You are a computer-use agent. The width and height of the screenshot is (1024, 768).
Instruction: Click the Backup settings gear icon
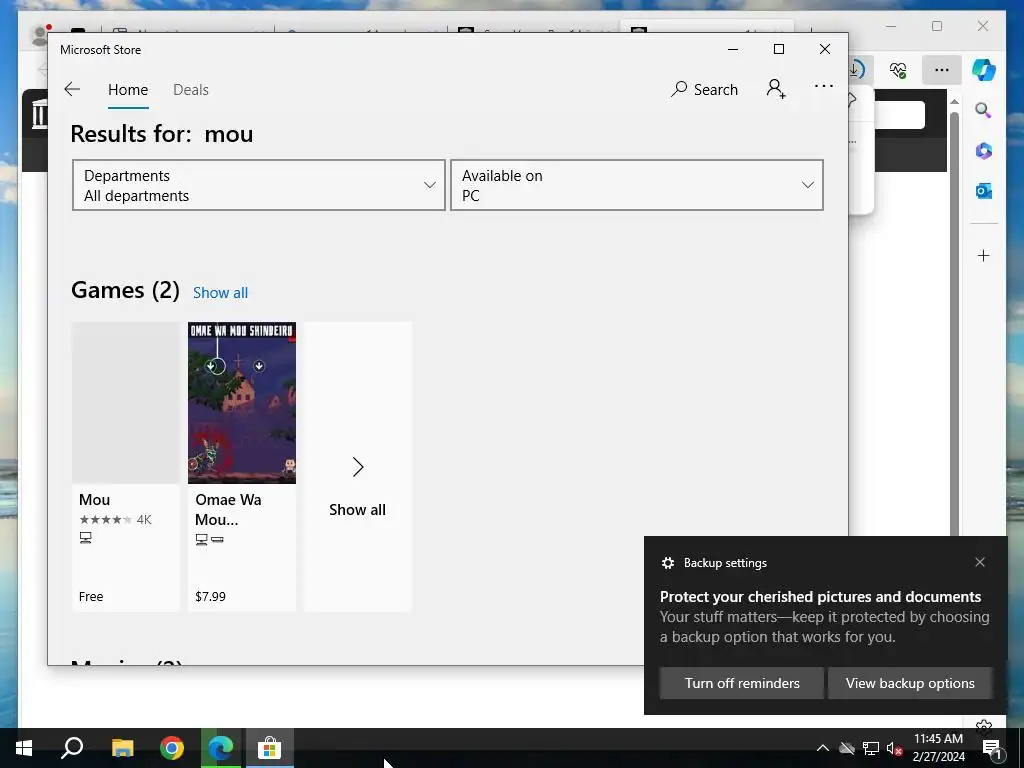[667, 563]
